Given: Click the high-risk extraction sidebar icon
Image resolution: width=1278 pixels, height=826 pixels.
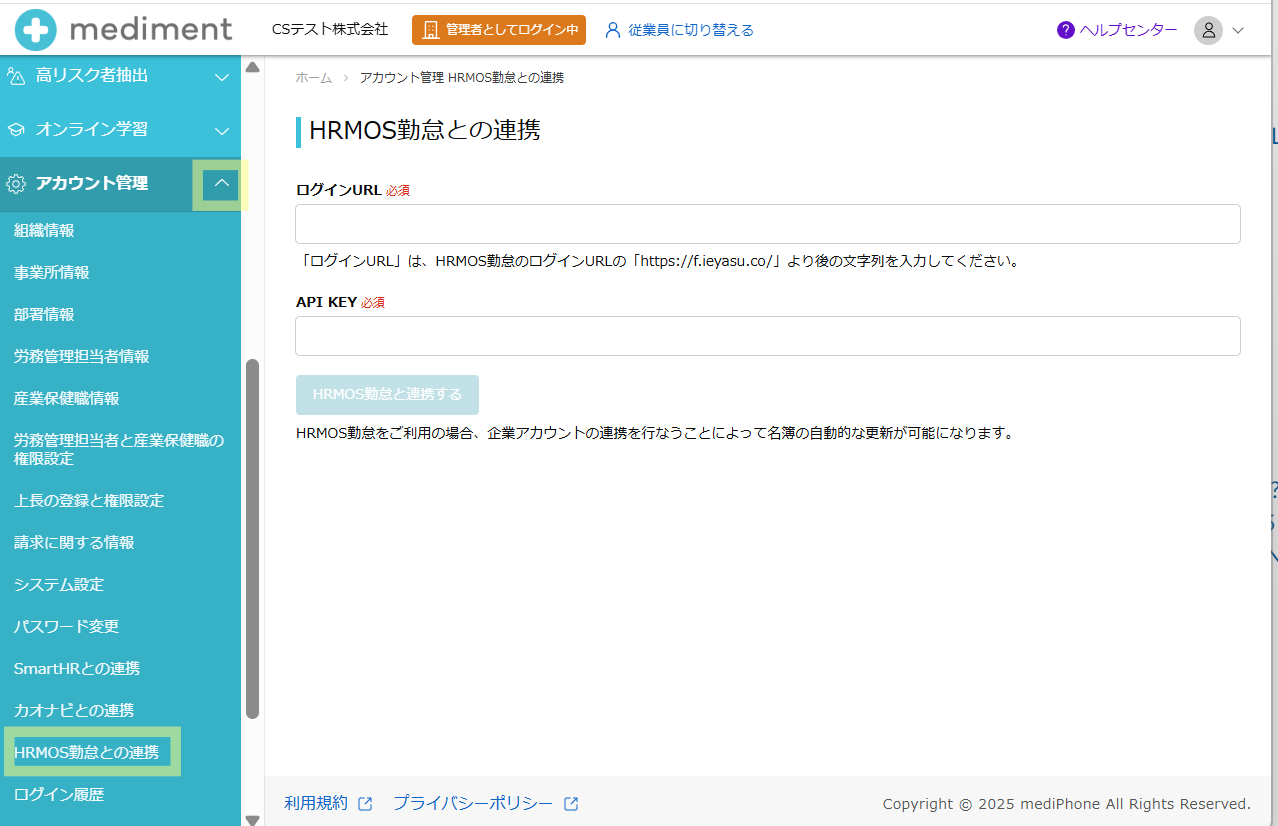Looking at the screenshot, I should [16, 76].
